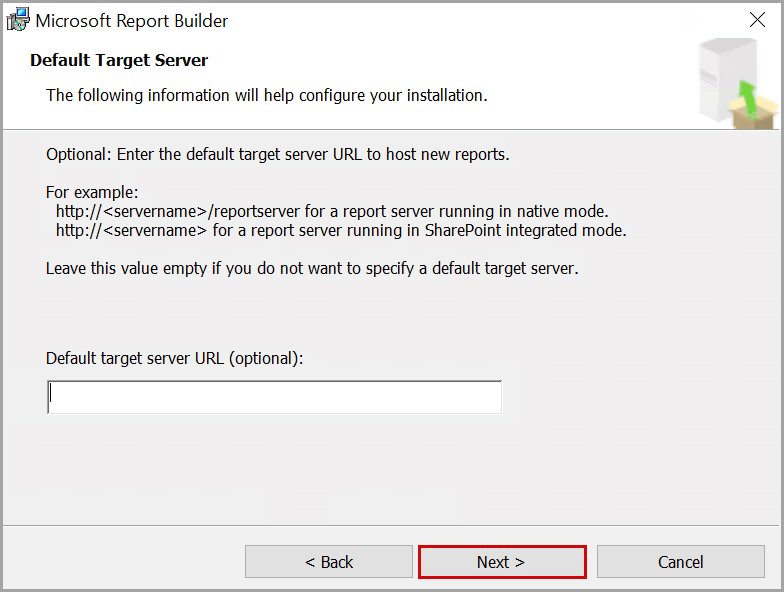The height and width of the screenshot is (592, 784).
Task: Close the Microsoft Report Builder window
Action: coord(757,20)
